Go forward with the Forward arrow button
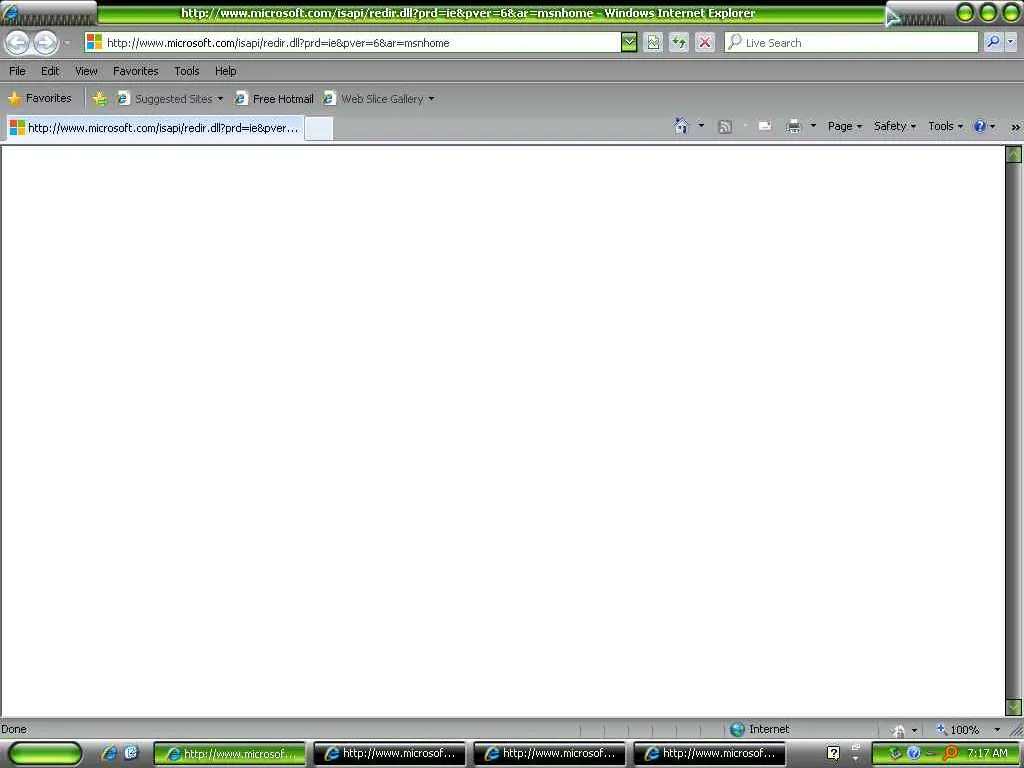 point(46,42)
